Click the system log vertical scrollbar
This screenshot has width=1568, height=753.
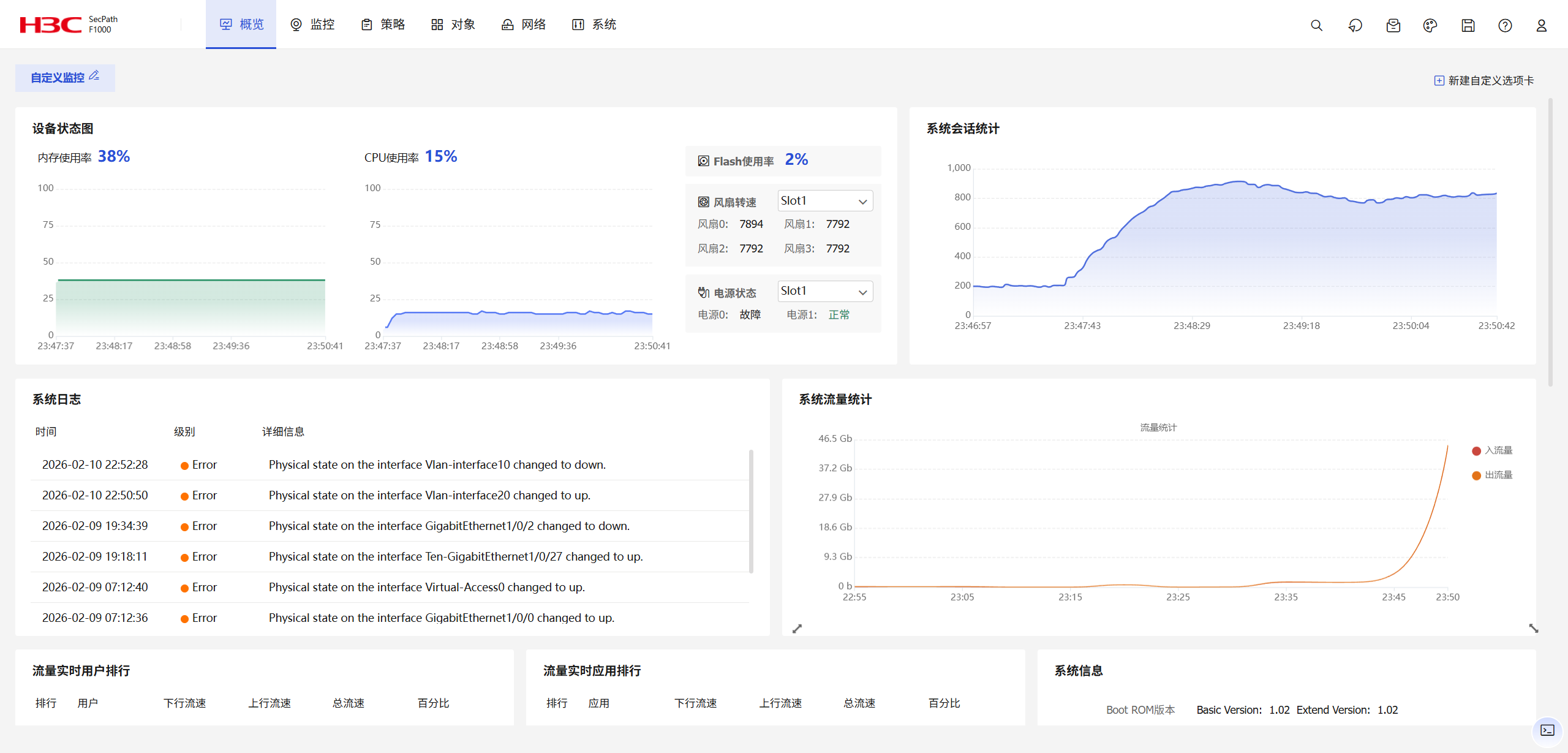(x=751, y=511)
